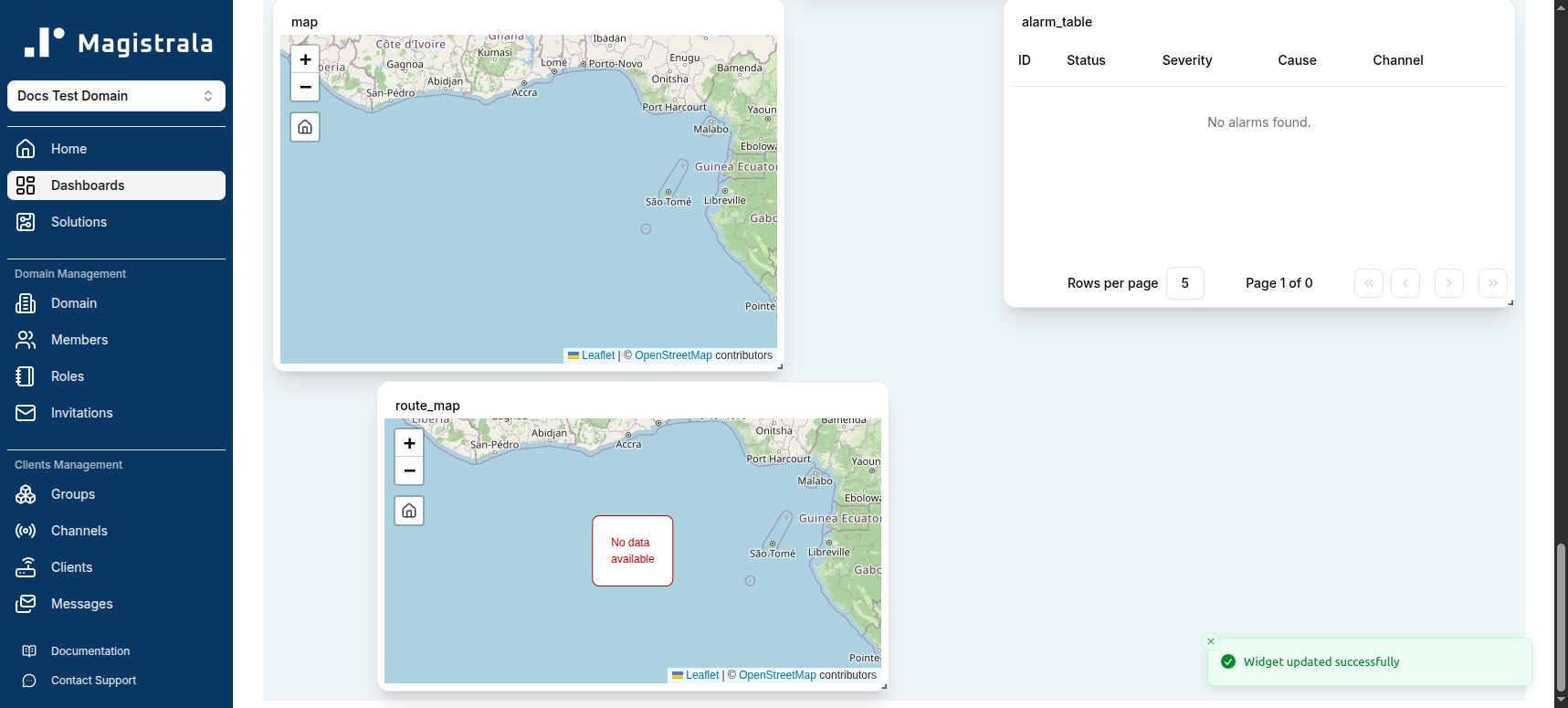Click the resize handle of route_map widget
This screenshot has width=1568, height=708.
tap(884, 686)
